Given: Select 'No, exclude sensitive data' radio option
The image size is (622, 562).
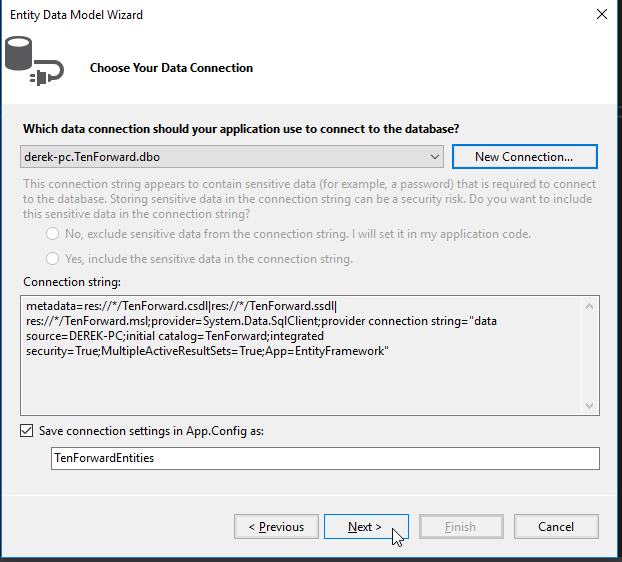Looking at the screenshot, I should 52,234.
